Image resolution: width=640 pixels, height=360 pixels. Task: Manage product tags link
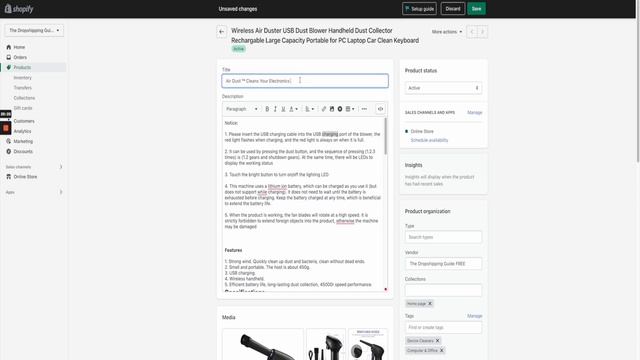474,316
